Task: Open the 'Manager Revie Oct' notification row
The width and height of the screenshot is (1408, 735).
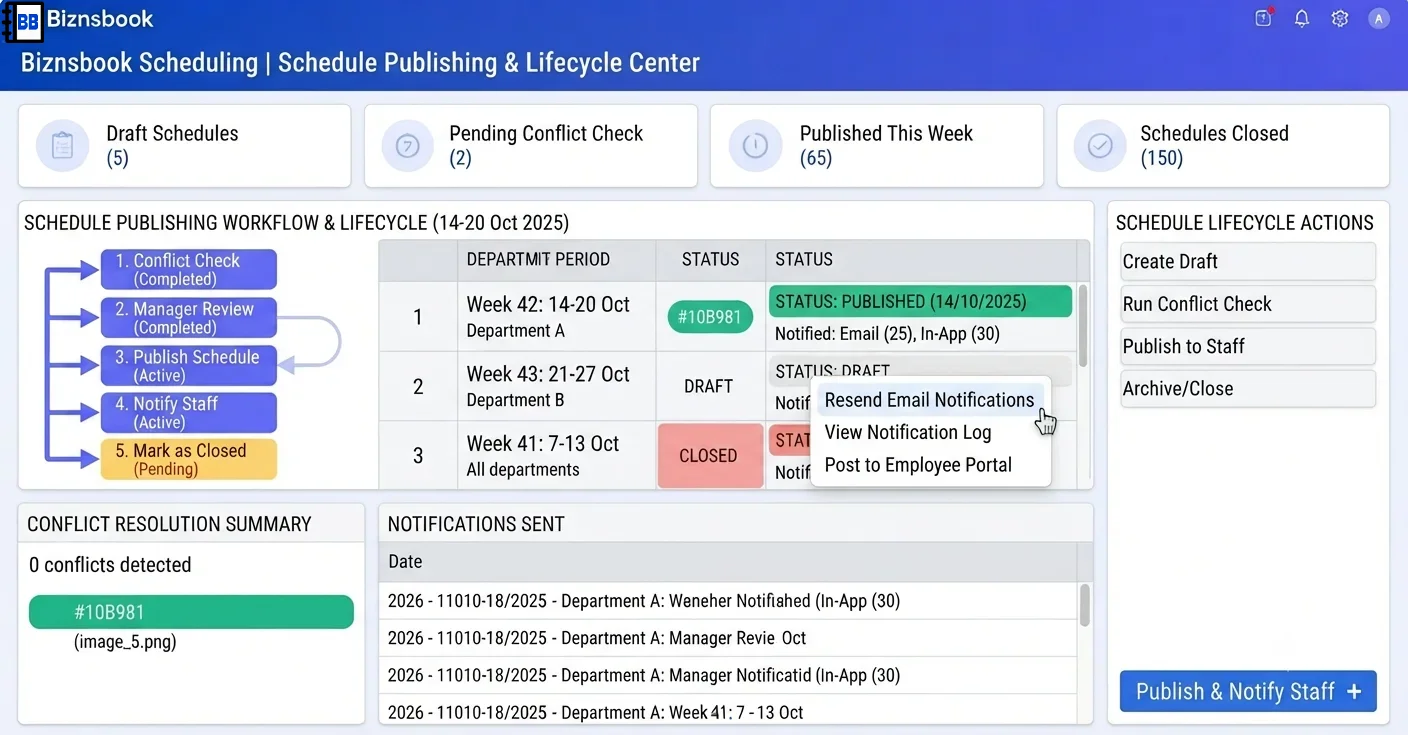Action: pyautogui.click(x=728, y=638)
